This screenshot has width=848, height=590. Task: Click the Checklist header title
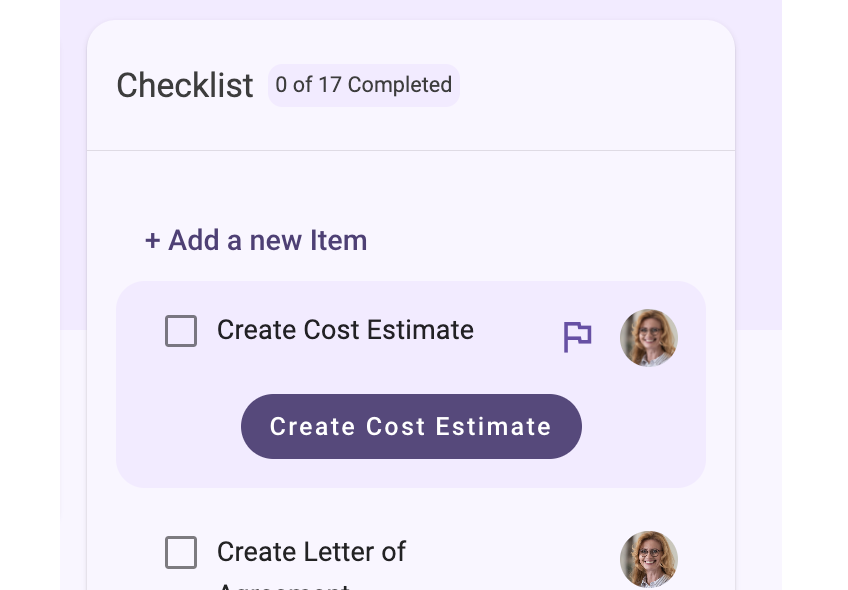185,85
